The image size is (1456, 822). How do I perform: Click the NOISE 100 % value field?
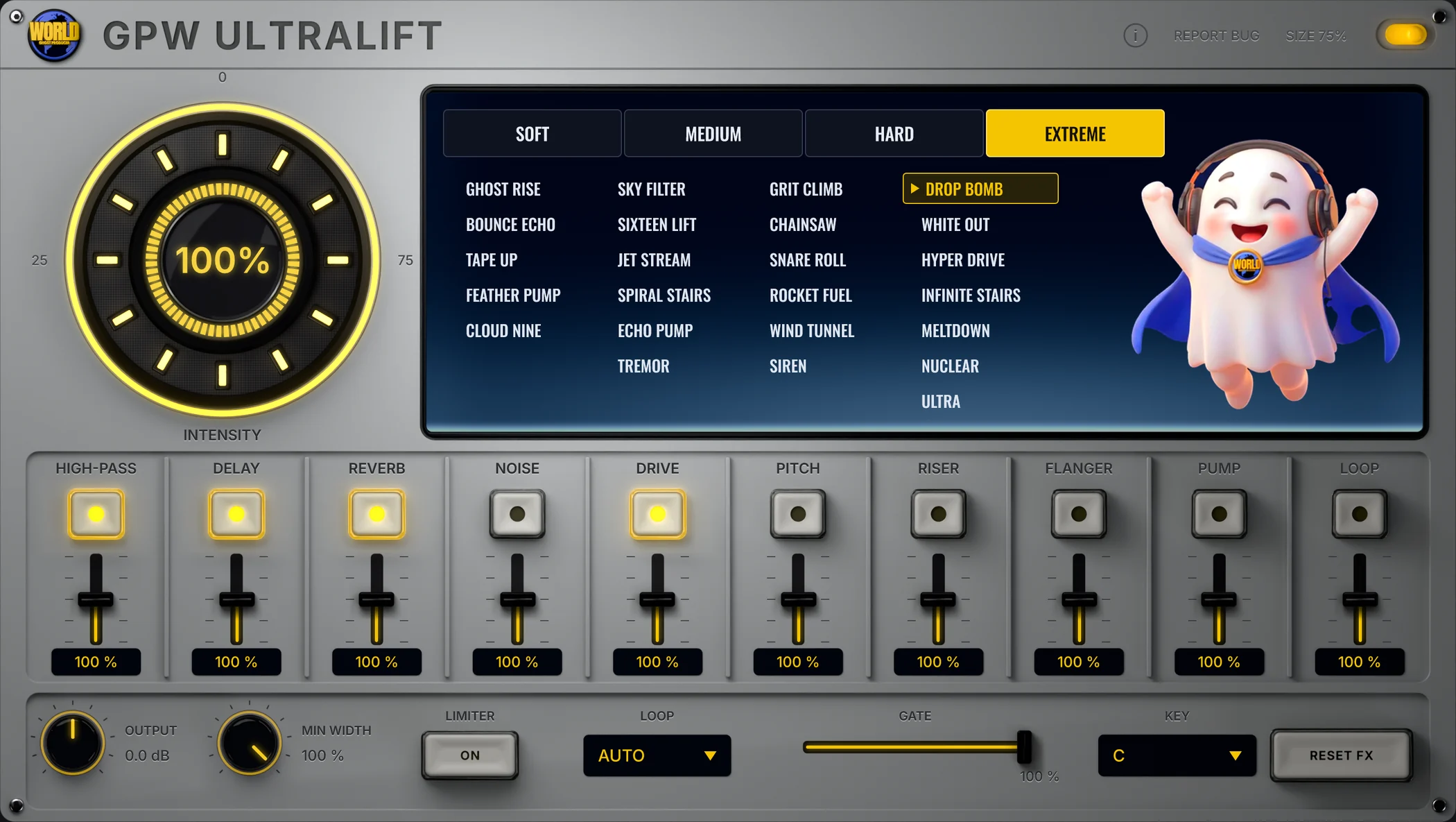517,662
